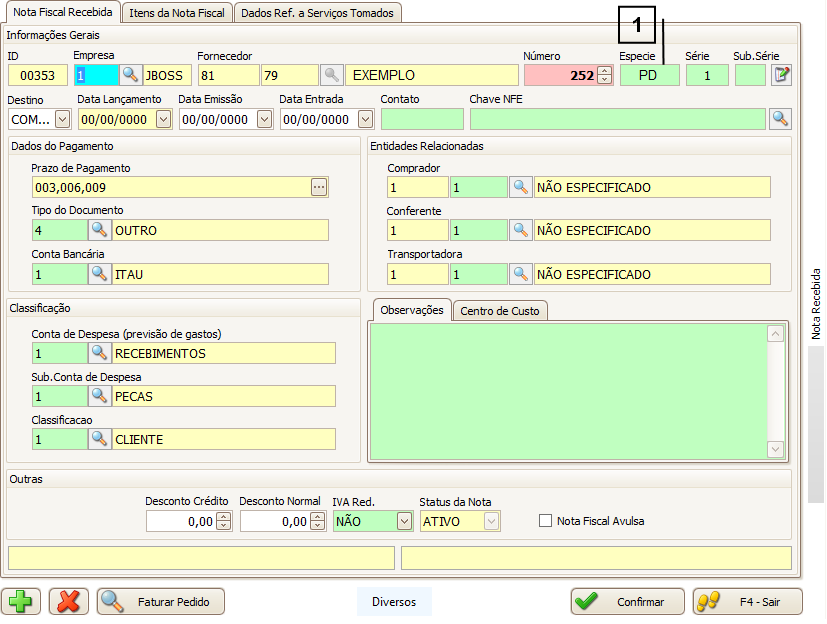Click the Conta Bancária lookup icon
This screenshot has height=624, width=827.
pyautogui.click(x=99, y=274)
